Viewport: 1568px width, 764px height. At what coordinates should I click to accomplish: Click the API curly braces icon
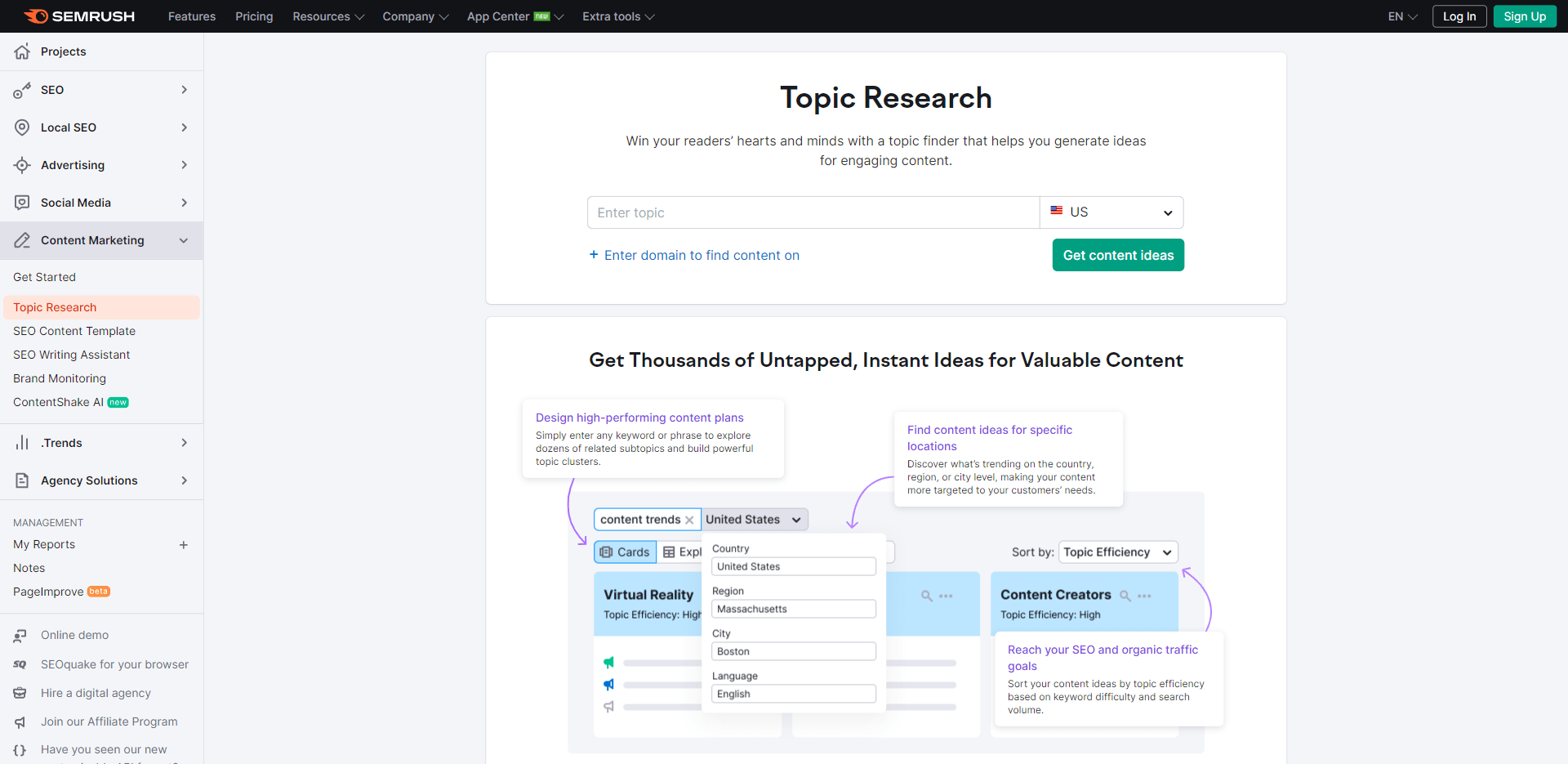20,749
